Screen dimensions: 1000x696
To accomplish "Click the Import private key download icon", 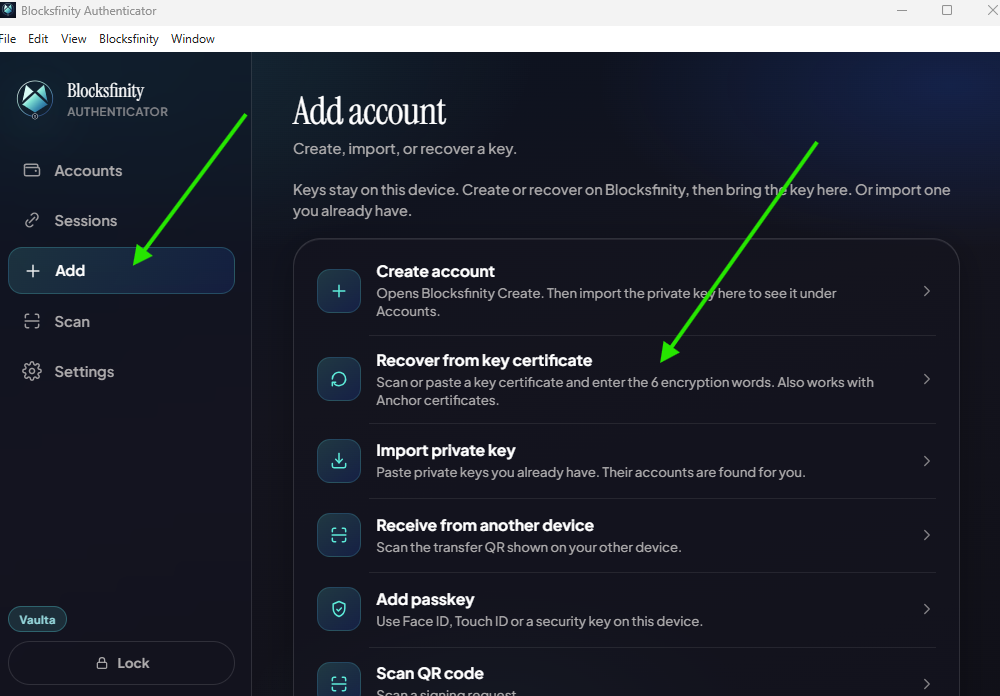I will 339,461.
